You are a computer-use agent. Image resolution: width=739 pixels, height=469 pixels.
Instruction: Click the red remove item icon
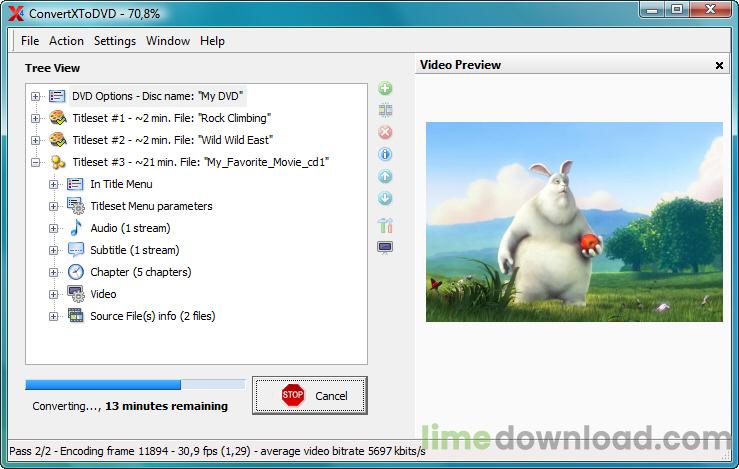click(385, 132)
